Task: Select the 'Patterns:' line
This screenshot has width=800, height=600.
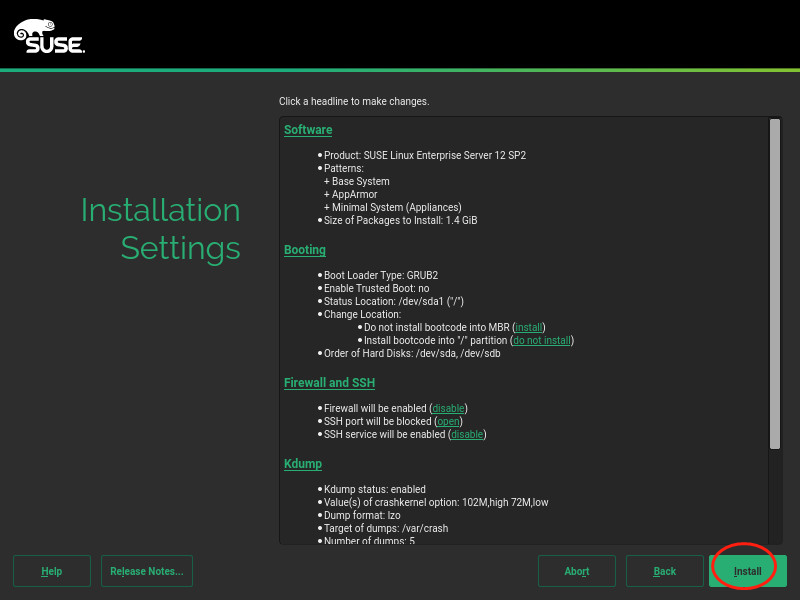Action: 343,168
